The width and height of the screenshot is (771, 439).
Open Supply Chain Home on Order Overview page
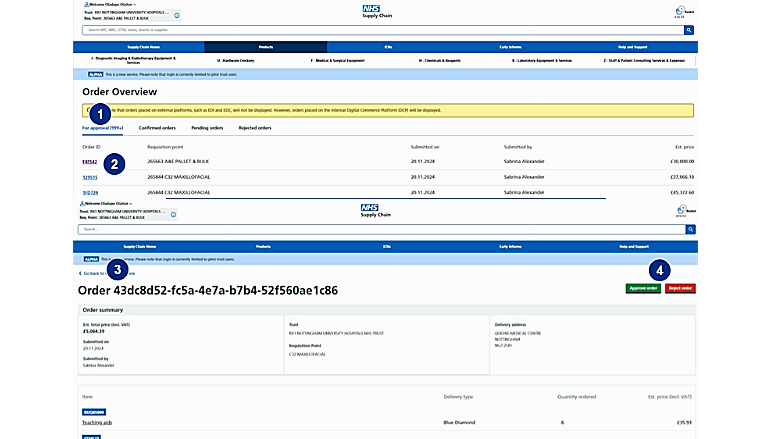144,47
